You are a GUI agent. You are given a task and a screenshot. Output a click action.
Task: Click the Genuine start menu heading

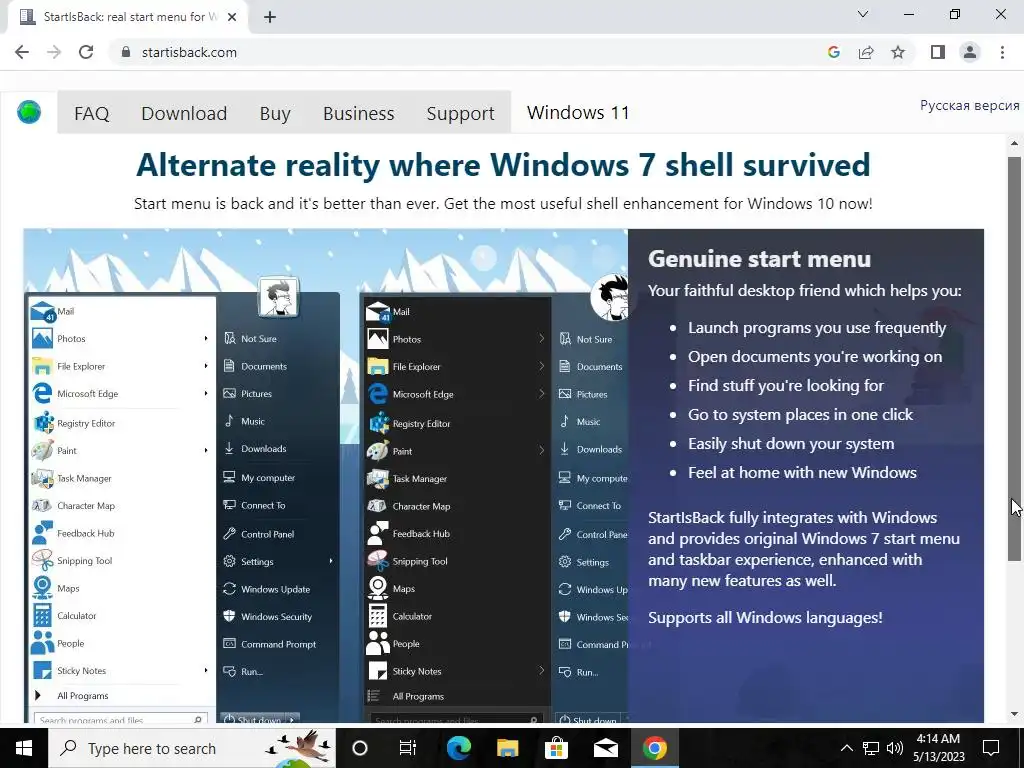coord(759,259)
